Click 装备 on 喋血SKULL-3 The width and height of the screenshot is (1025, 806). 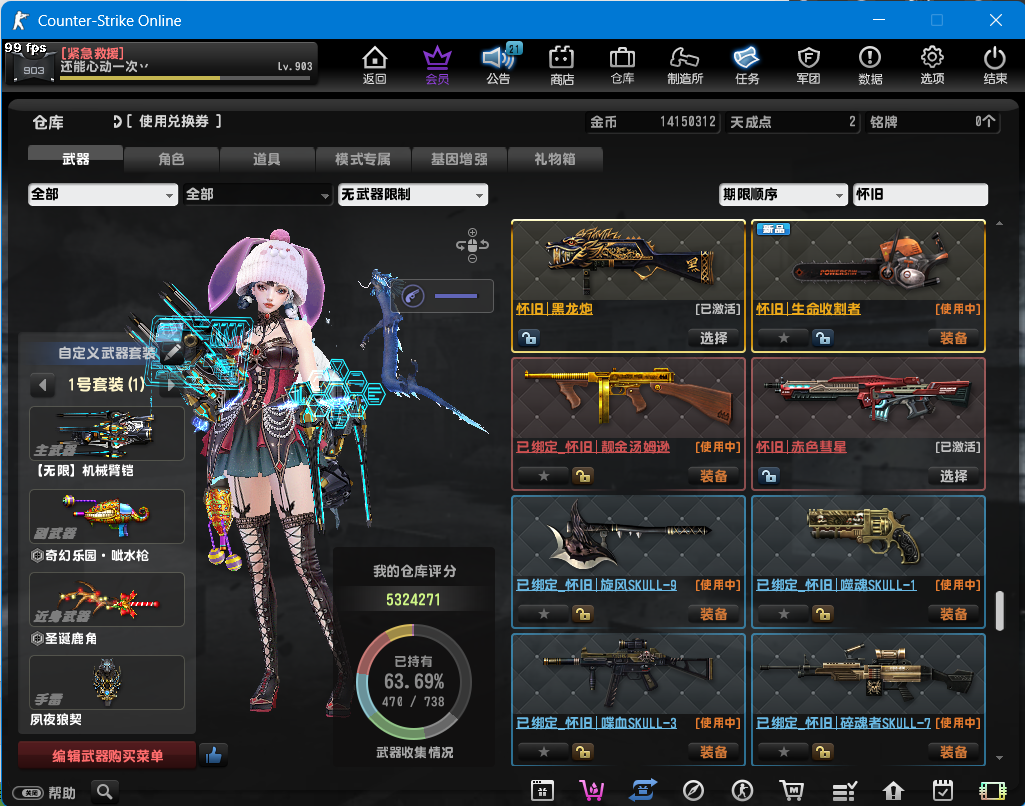(x=713, y=752)
